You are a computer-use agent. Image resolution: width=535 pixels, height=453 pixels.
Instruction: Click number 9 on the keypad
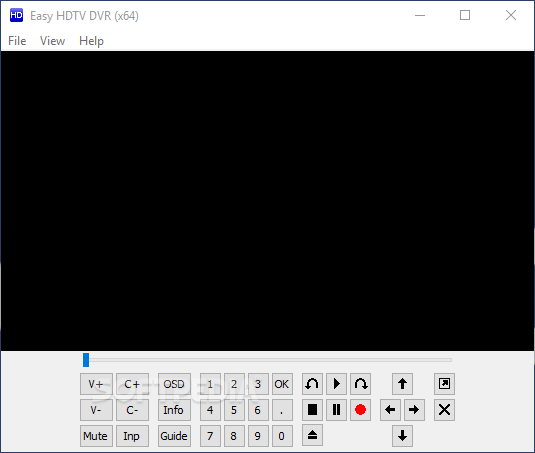click(x=258, y=436)
